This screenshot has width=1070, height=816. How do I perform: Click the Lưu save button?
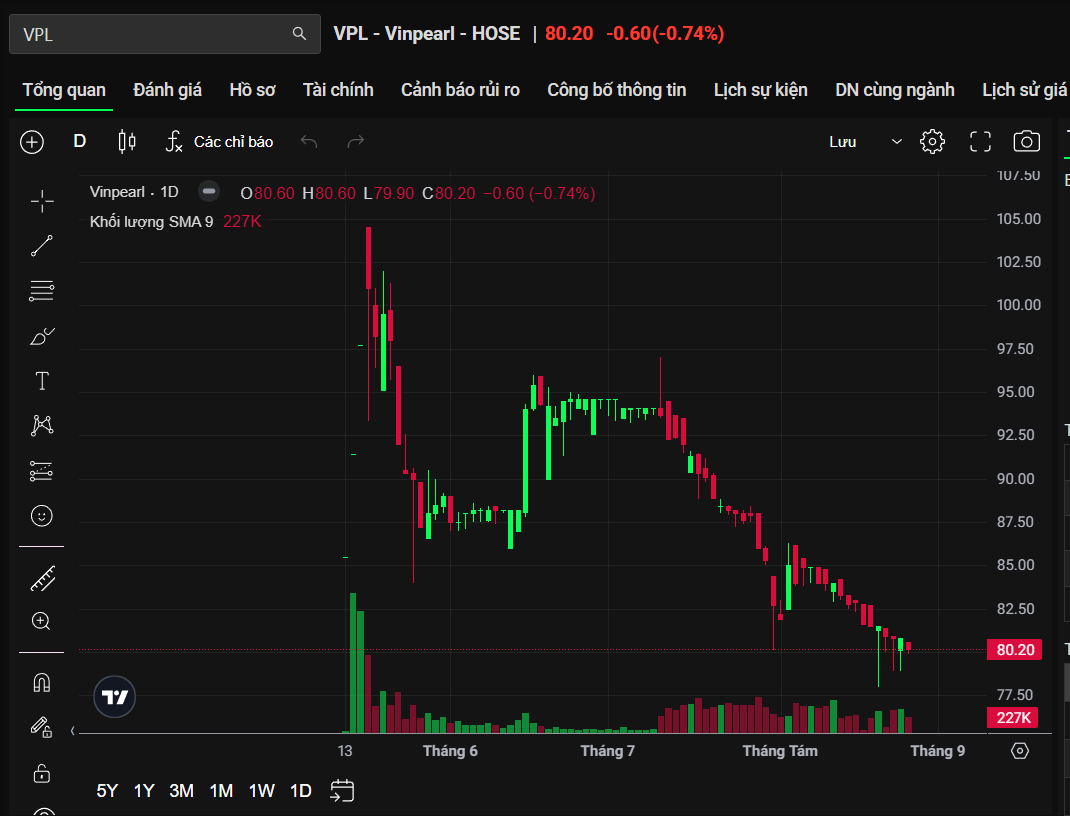[842, 142]
